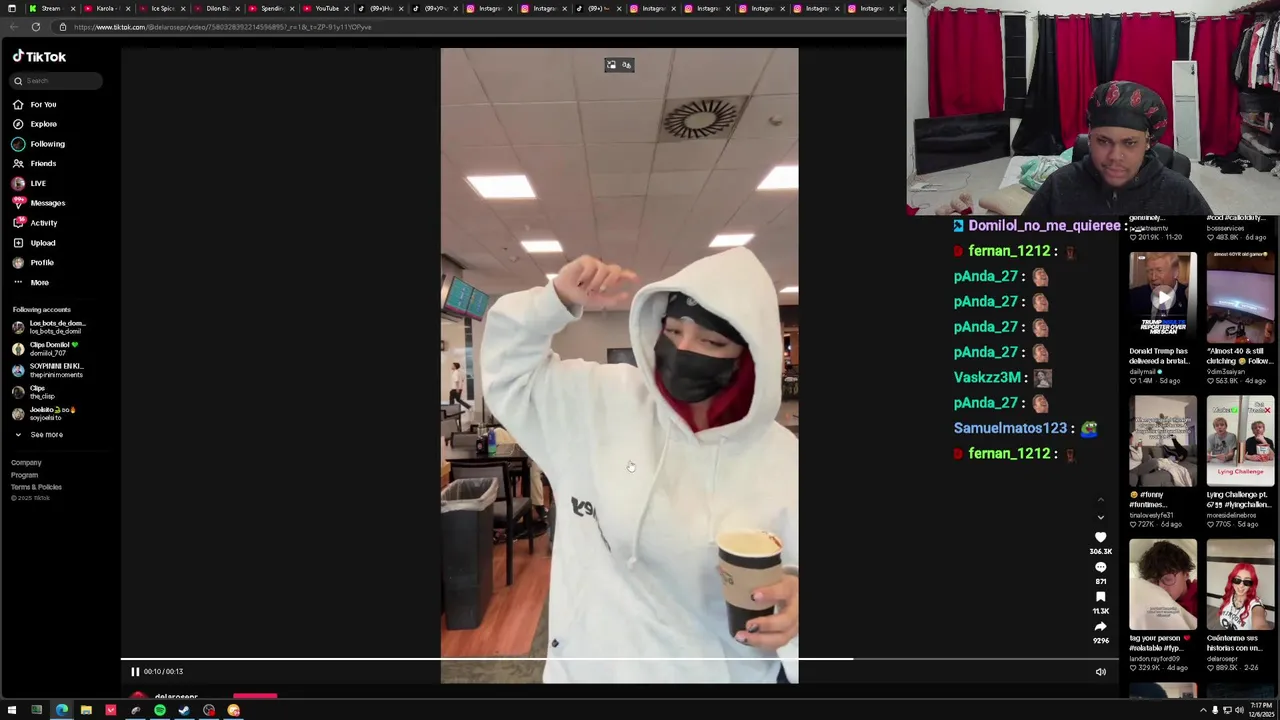
Task: Open the Lying Challenge pt. 67 video
Action: click(1240, 442)
